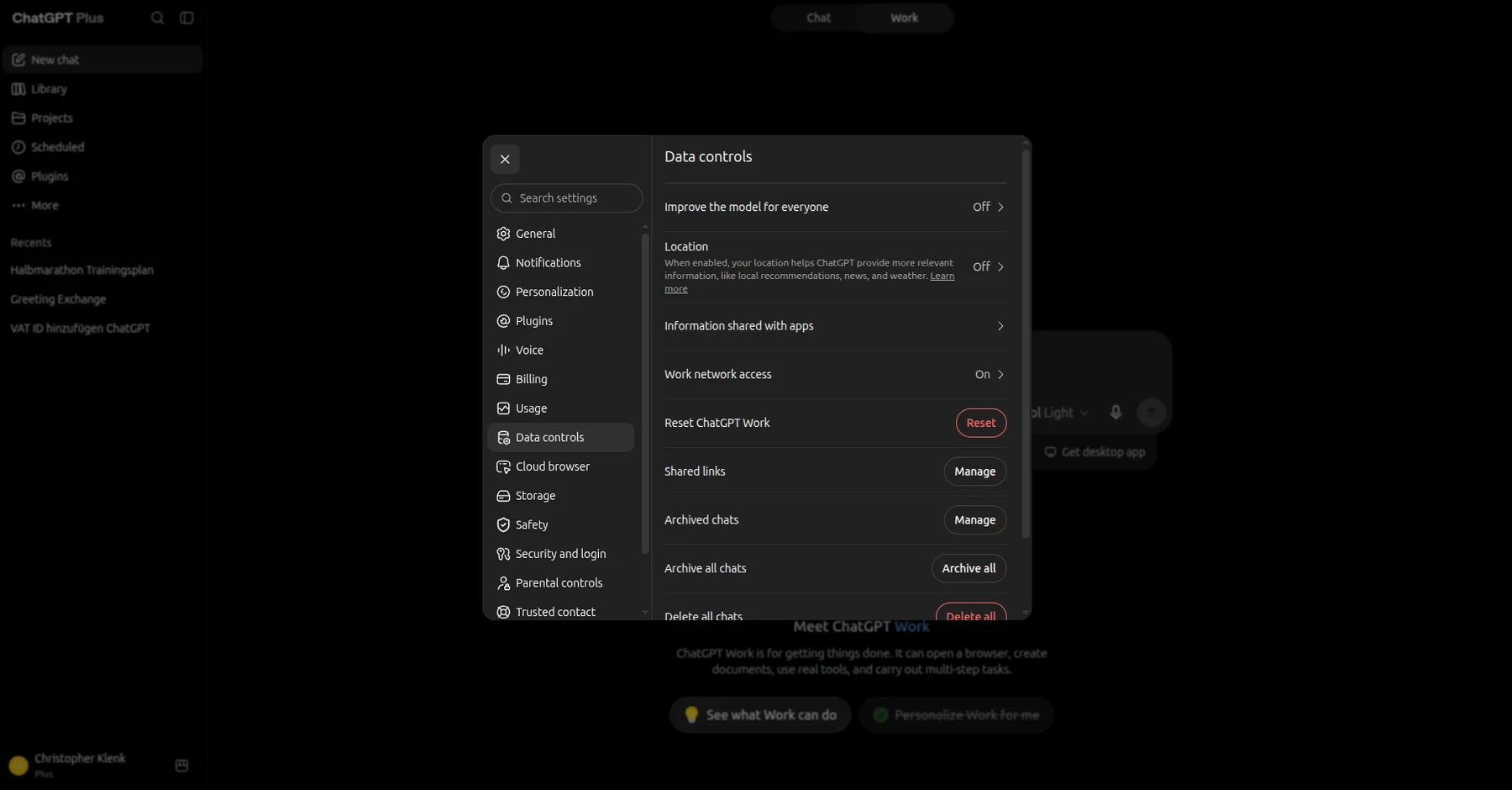
Task: Click Personalize Work for me
Action: click(x=956, y=715)
